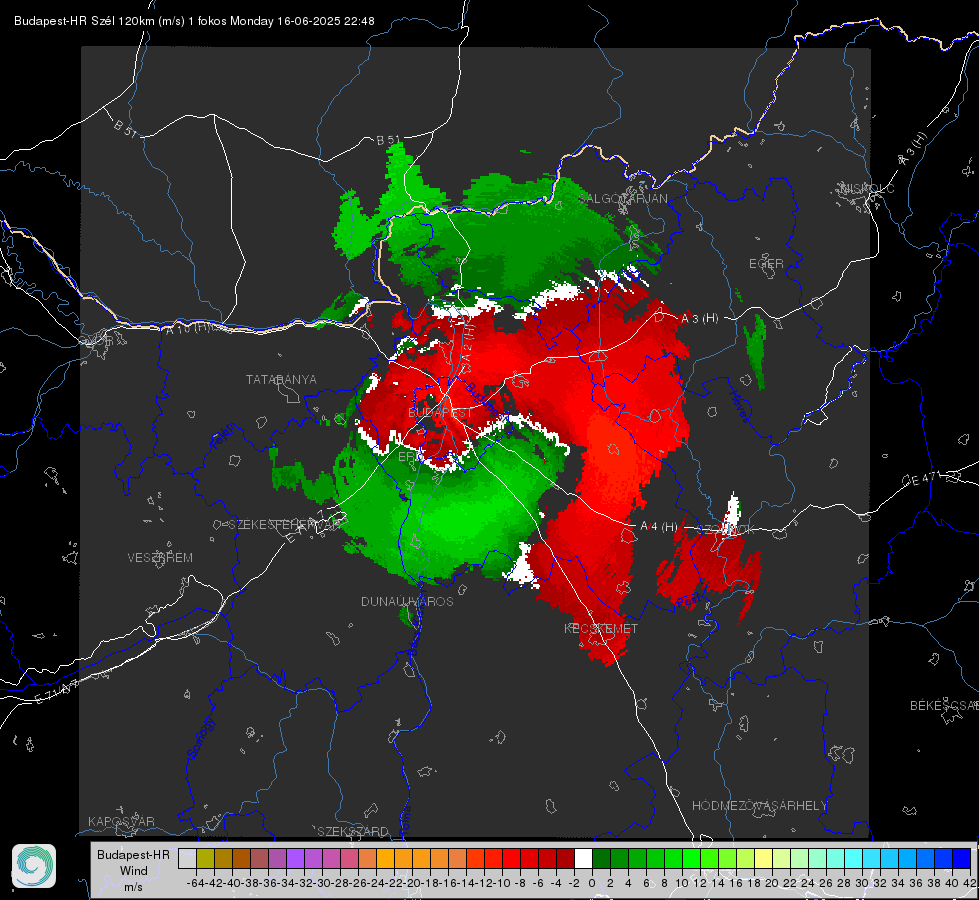
Task: Click the SZÉKESFEHÉRVÁR city label
Action: tap(285, 525)
